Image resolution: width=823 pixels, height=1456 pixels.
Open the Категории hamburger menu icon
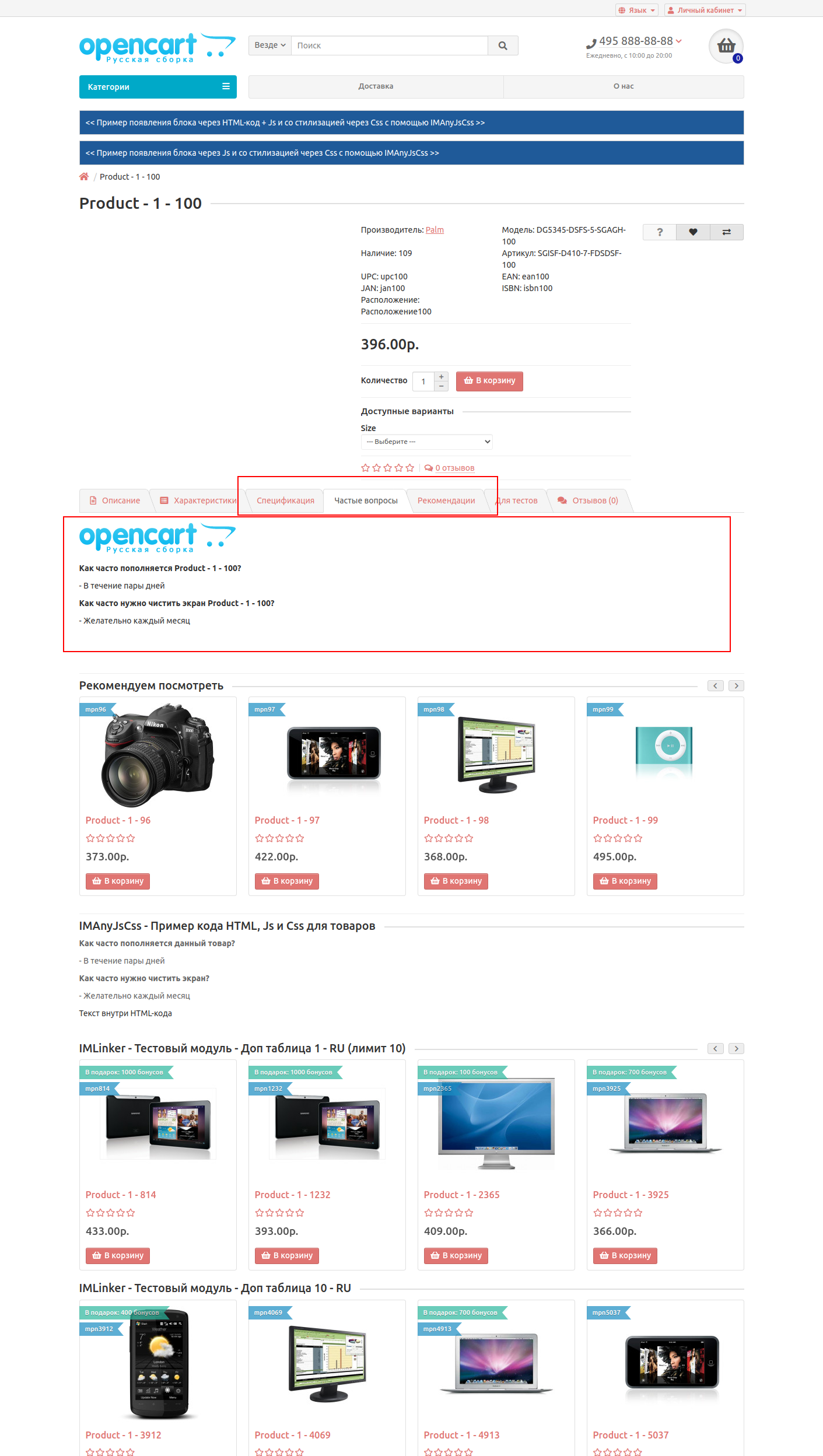point(226,86)
